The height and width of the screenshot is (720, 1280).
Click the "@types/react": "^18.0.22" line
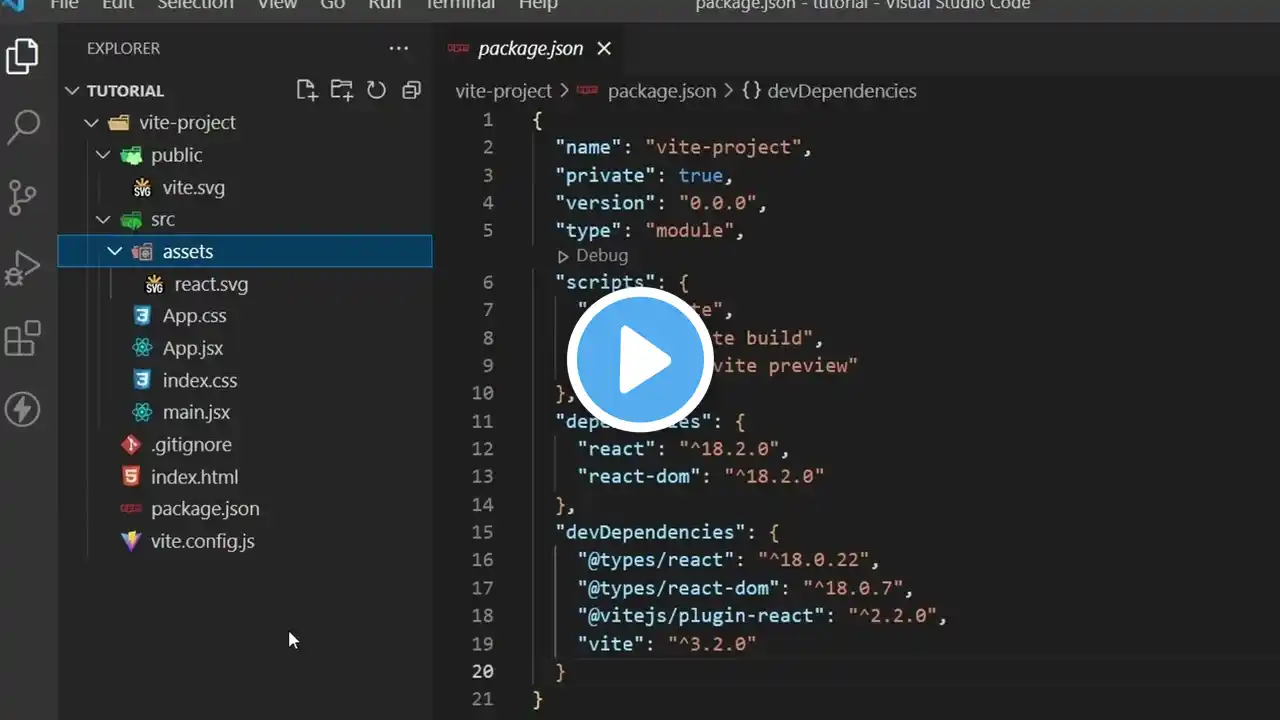pos(729,560)
